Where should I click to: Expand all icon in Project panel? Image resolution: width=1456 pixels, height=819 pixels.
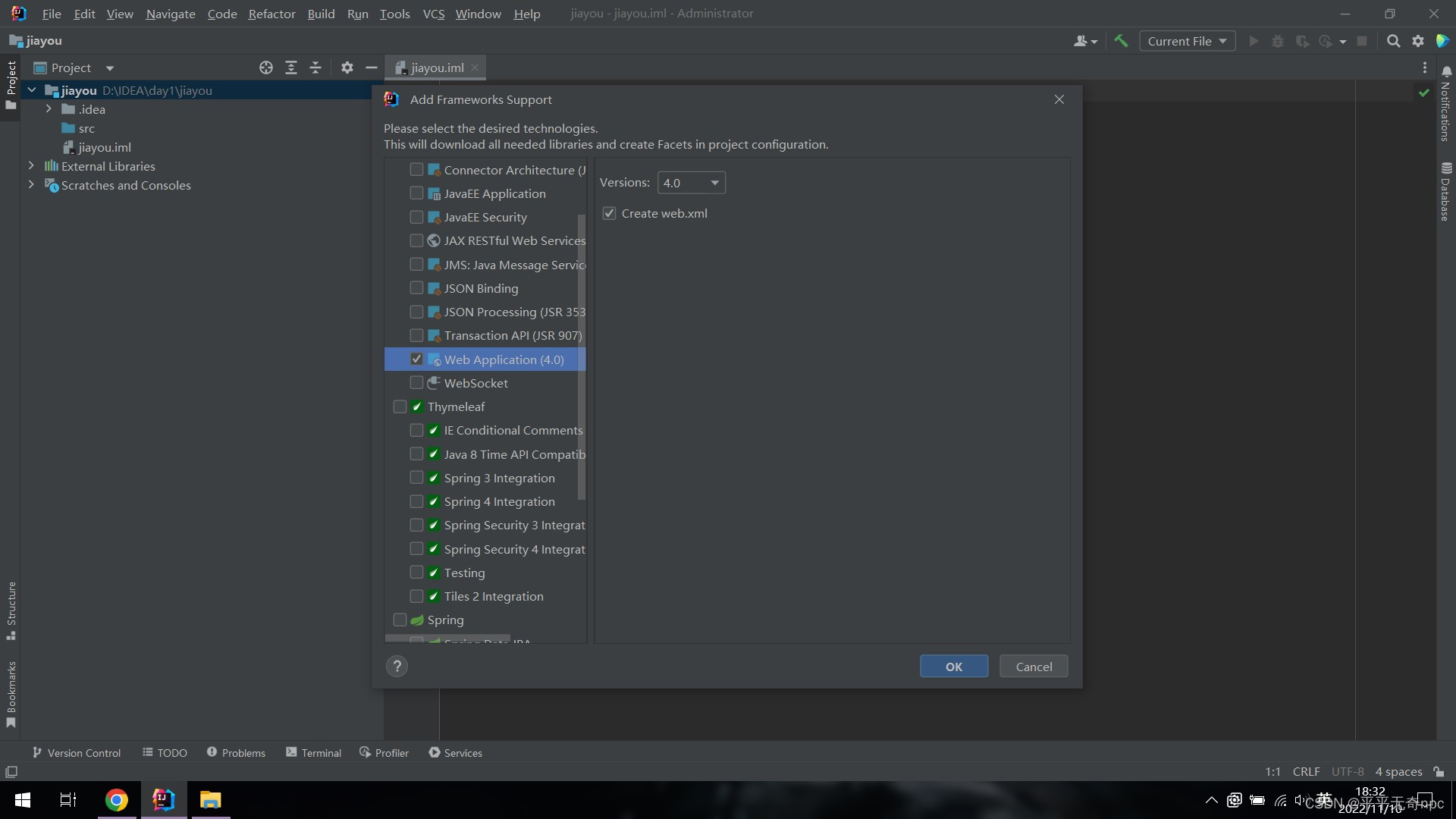(290, 67)
